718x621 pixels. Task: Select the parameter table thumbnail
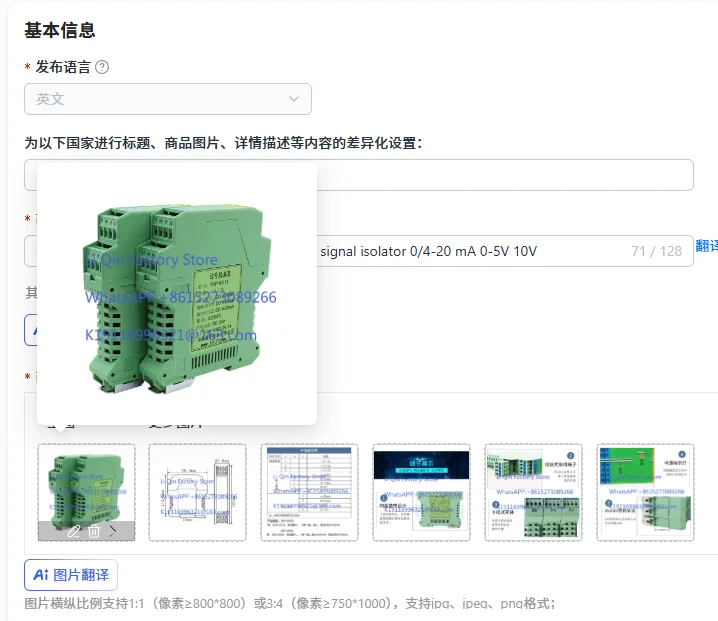click(310, 492)
